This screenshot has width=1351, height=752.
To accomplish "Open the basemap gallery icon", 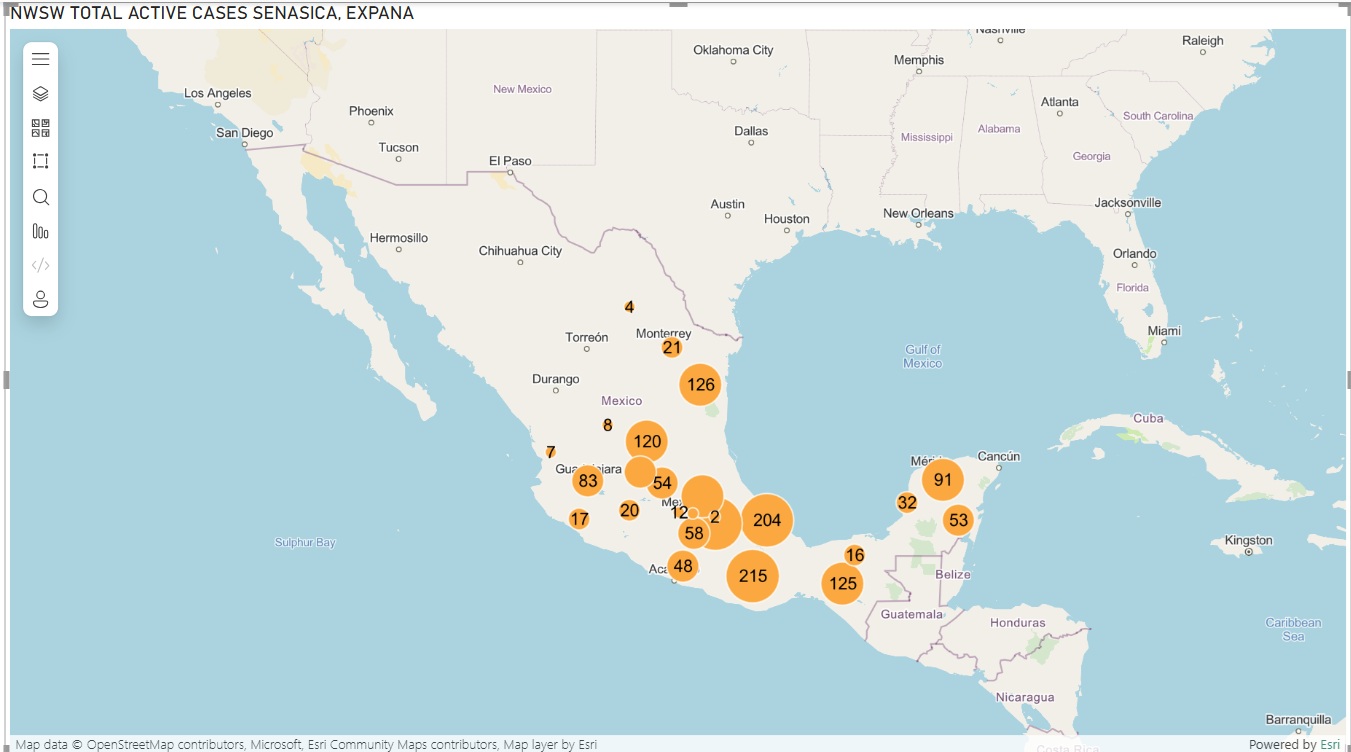I will 41,128.
